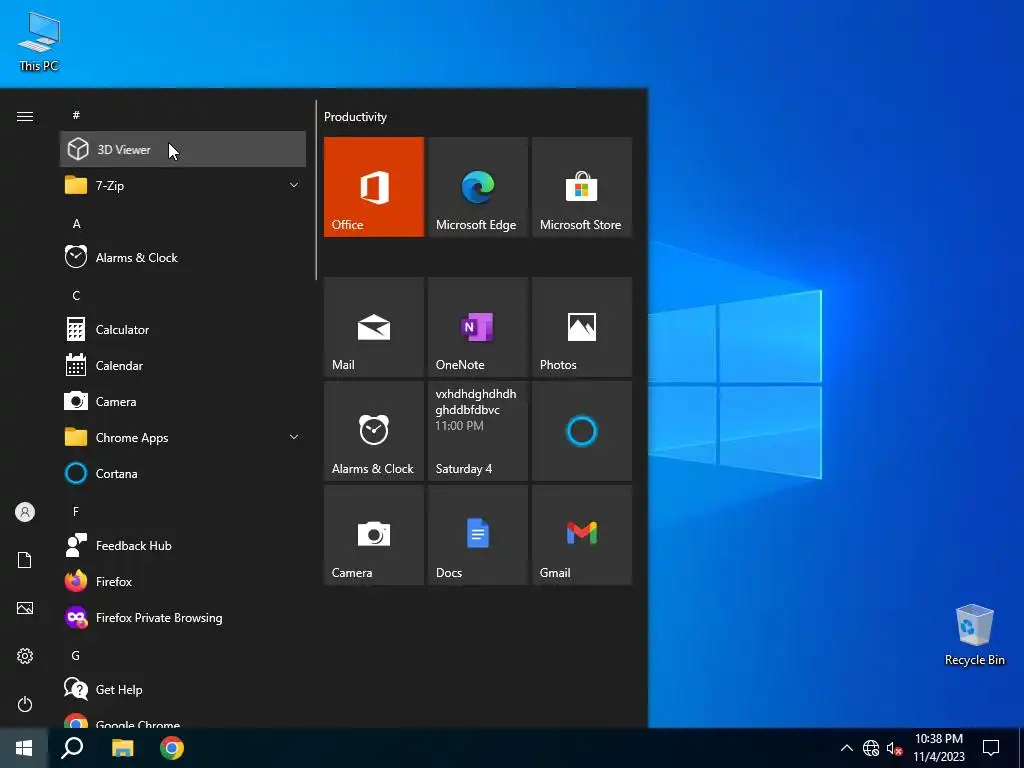Viewport: 1024px width, 768px height.
Task: Open Documents from Start sidebar
Action: point(25,560)
